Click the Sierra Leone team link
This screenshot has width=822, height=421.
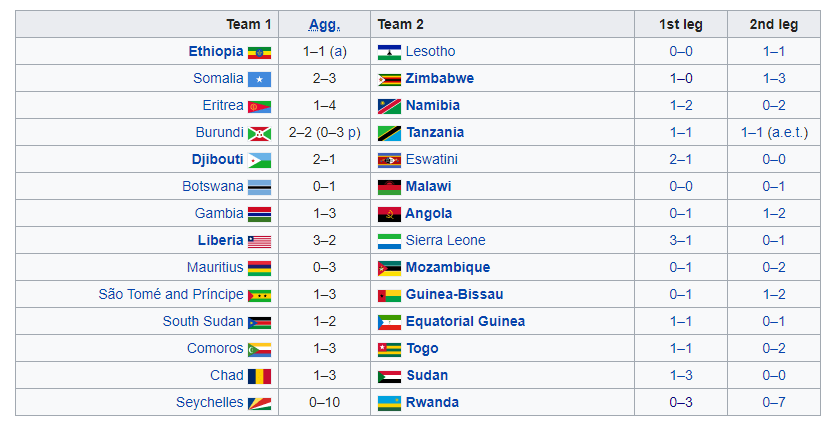pyautogui.click(x=445, y=240)
